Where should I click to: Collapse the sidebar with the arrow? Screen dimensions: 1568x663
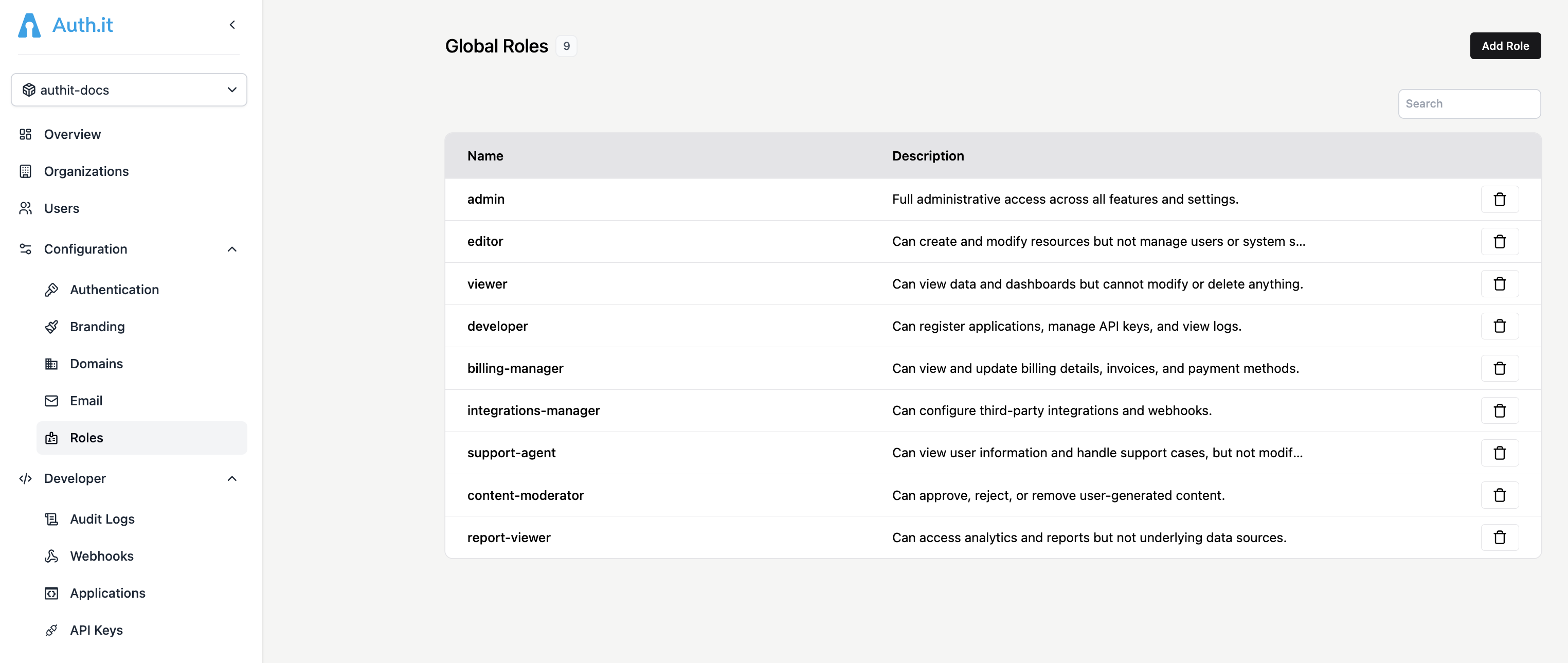(x=232, y=25)
